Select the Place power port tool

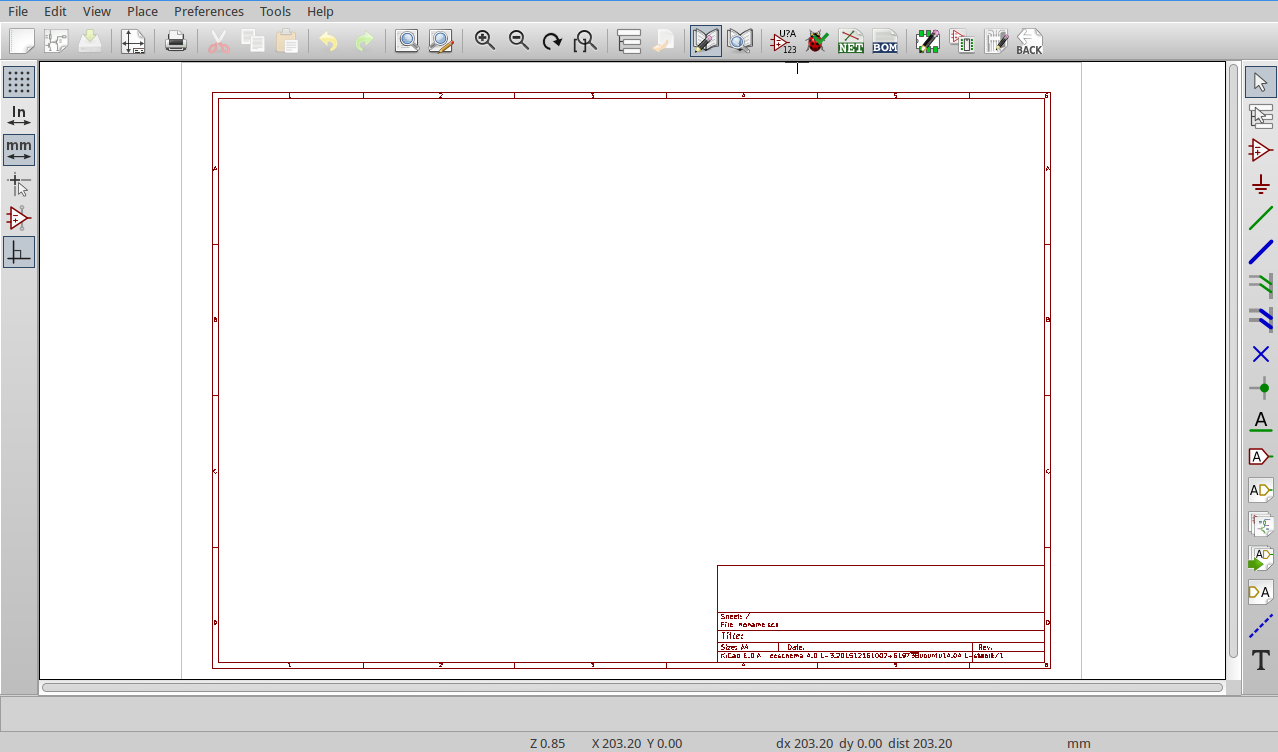(1260, 184)
